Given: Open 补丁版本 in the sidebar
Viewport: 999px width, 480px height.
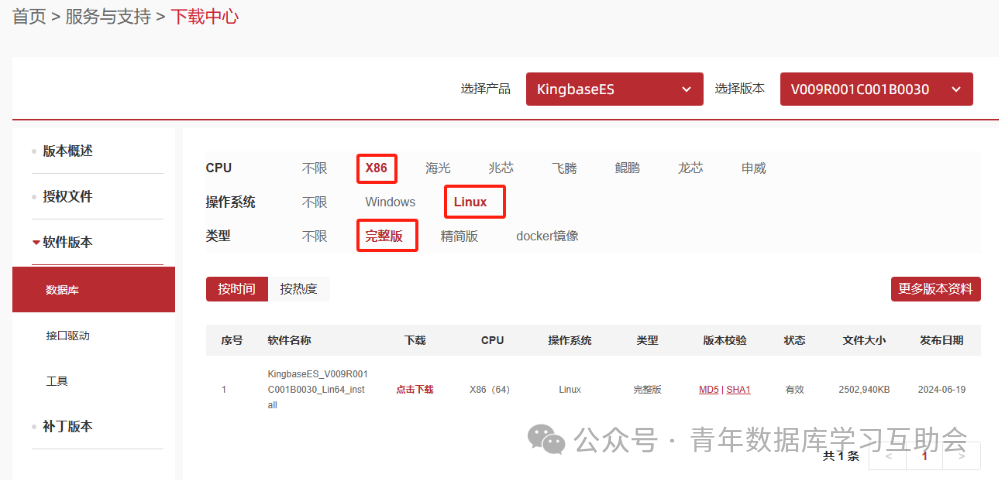Looking at the screenshot, I should pos(68,426).
